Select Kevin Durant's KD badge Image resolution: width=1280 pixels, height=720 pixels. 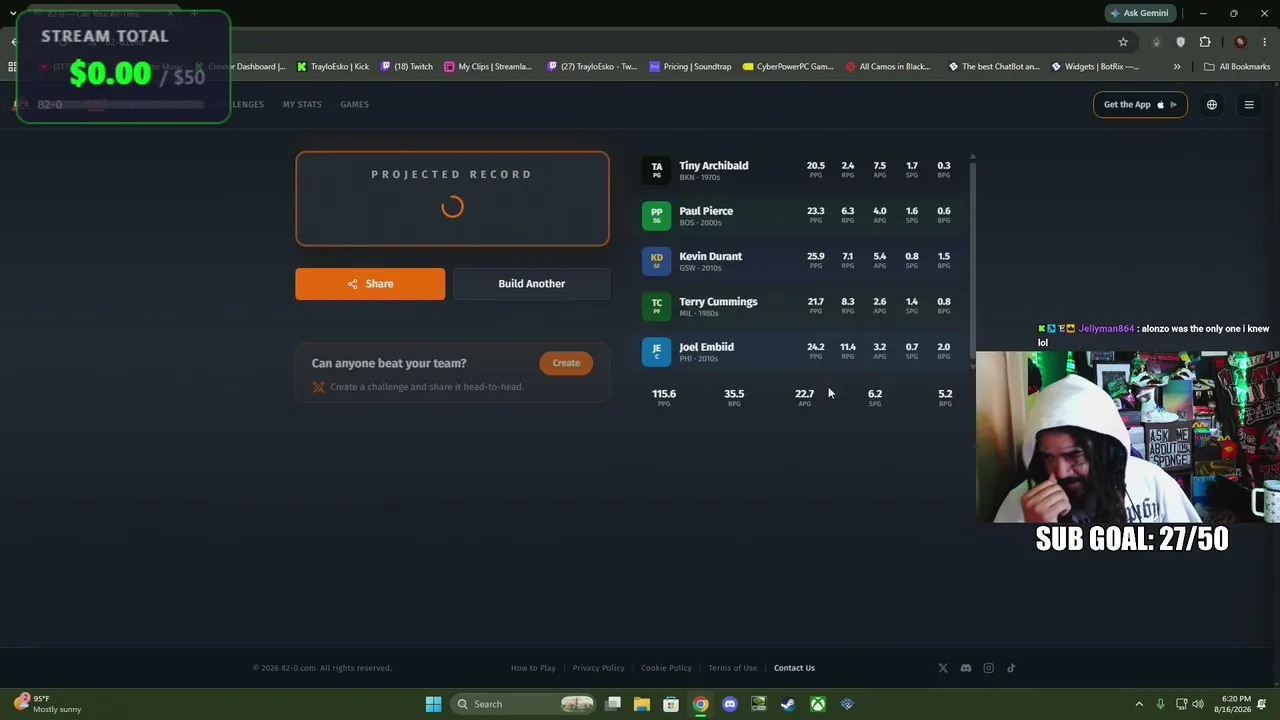(657, 261)
